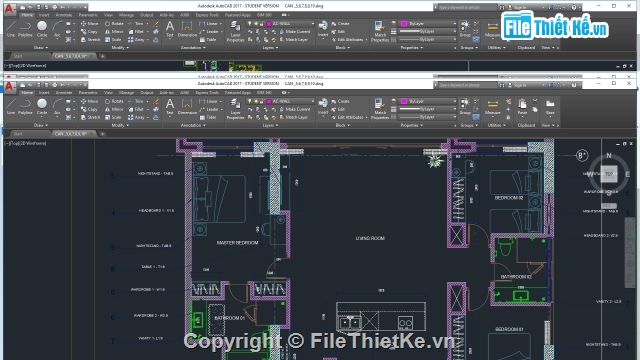The image size is (640, 360).
Task: Open the Express Tools tab in front window
Action: (207, 93)
